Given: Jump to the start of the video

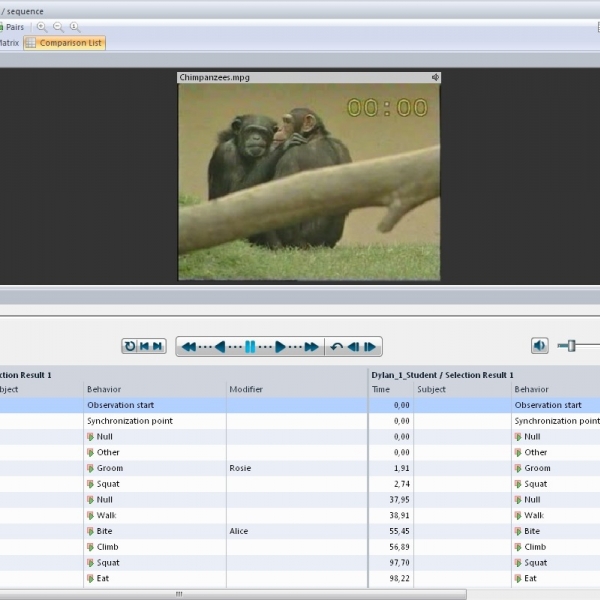Looking at the screenshot, I should click(144, 346).
